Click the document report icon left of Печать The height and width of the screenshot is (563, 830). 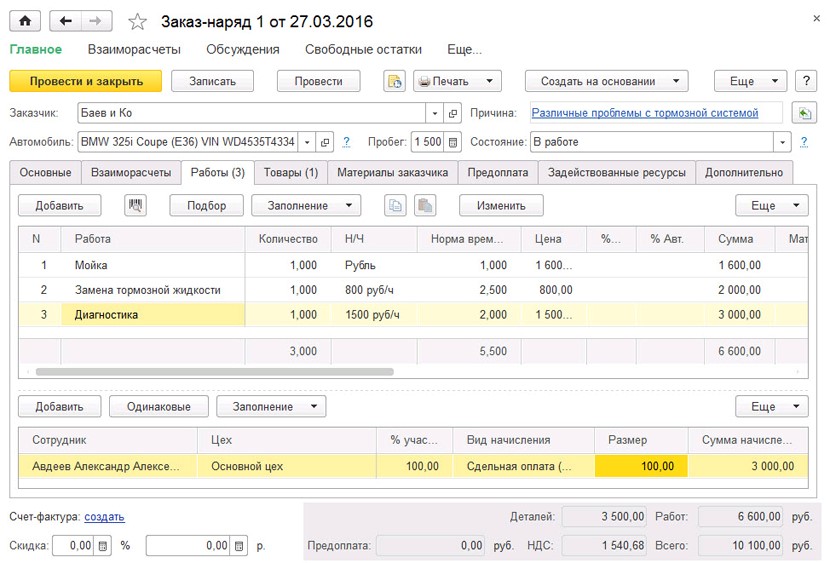[394, 81]
